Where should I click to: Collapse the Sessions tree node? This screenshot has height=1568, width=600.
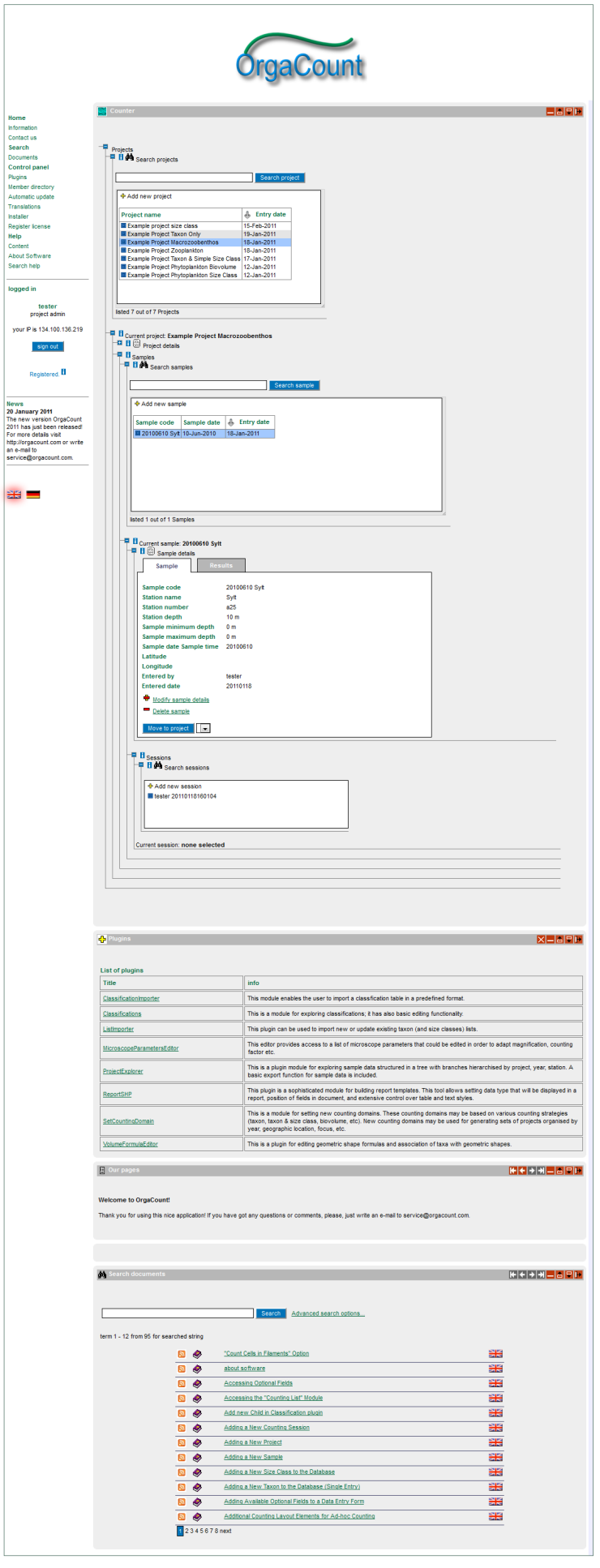click(x=134, y=755)
